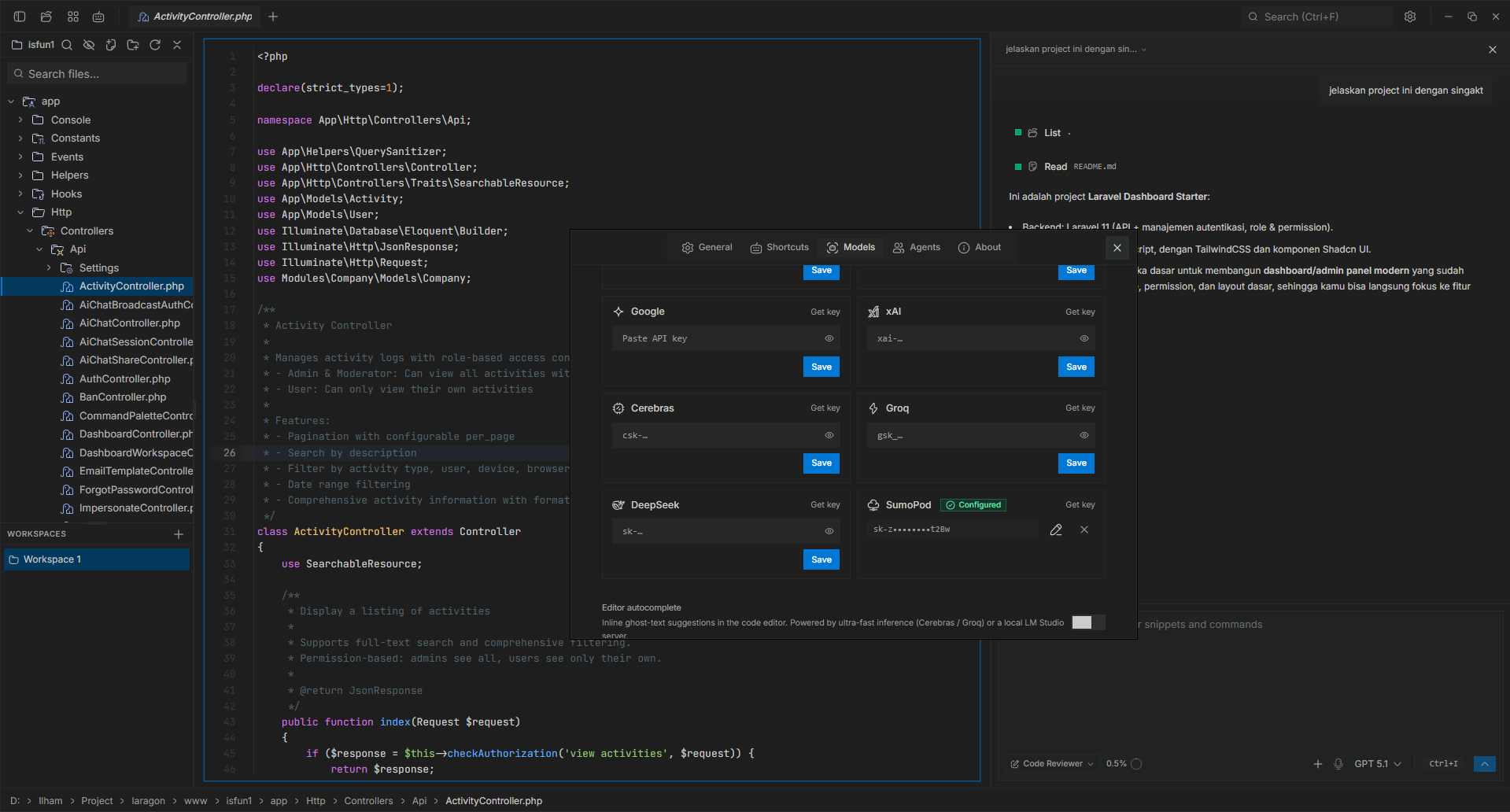The width and height of the screenshot is (1510, 812).
Task: Save the Groq API key
Action: pyautogui.click(x=1076, y=463)
